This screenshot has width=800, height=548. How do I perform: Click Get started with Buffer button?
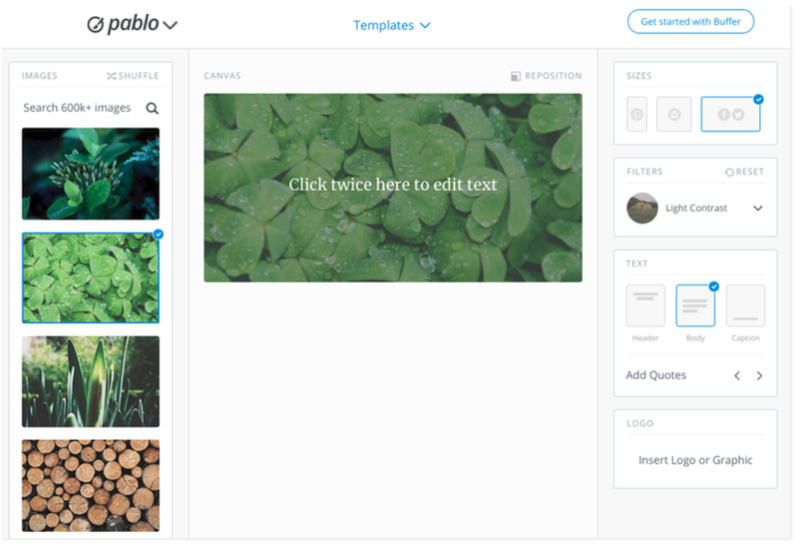(690, 21)
